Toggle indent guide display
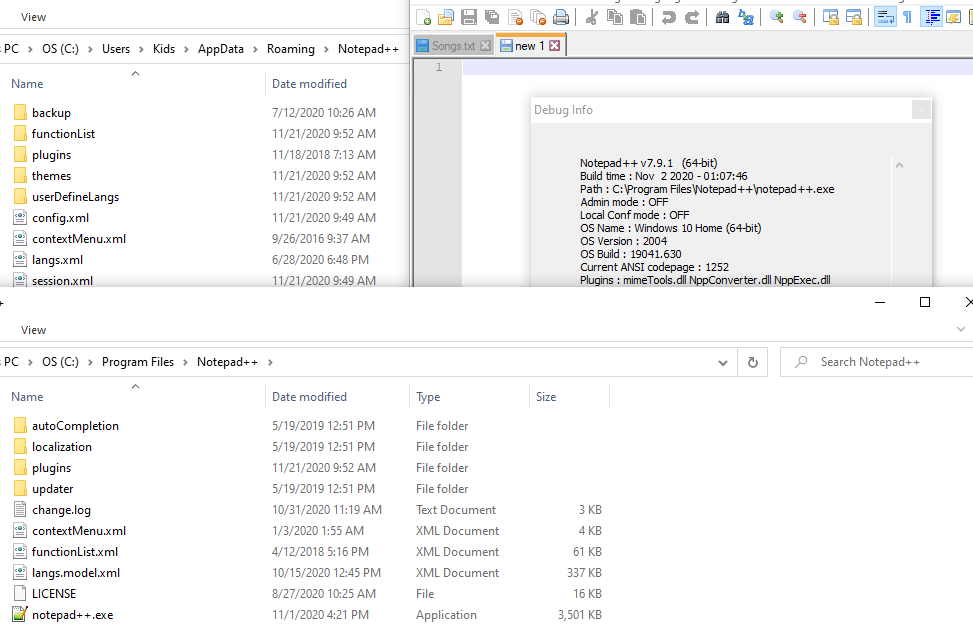Screen dimensions: 973x627 [931, 17]
